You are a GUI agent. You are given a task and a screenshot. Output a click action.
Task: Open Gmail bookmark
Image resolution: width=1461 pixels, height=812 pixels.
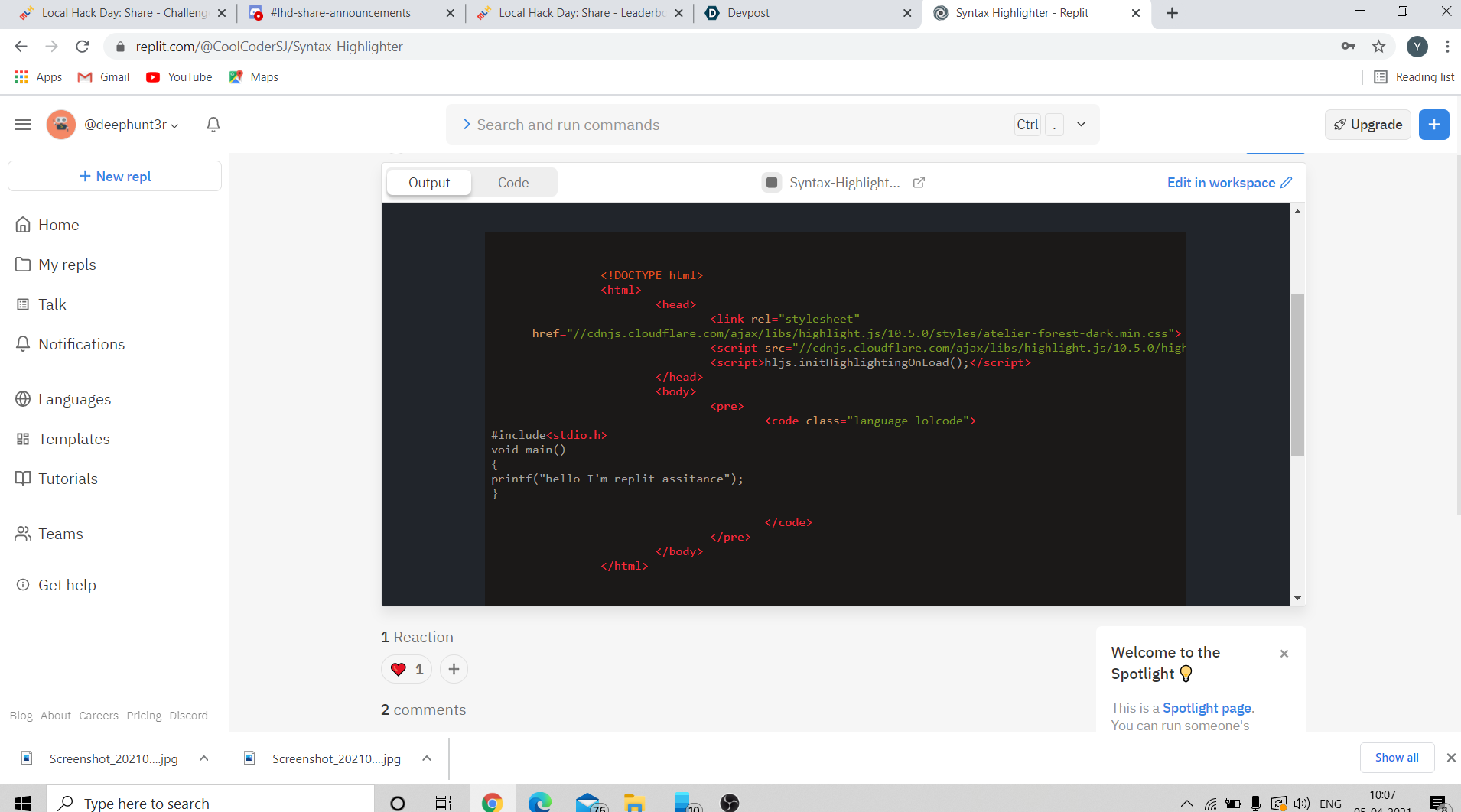[104, 77]
